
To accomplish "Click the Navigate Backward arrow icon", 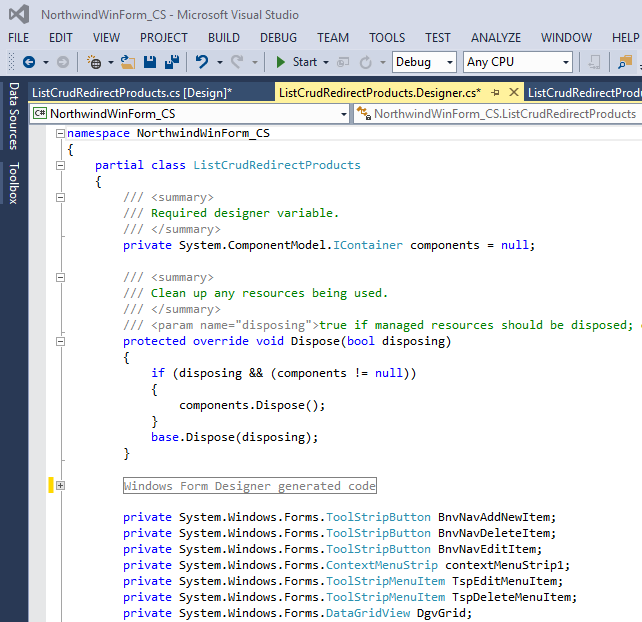I will pos(29,62).
